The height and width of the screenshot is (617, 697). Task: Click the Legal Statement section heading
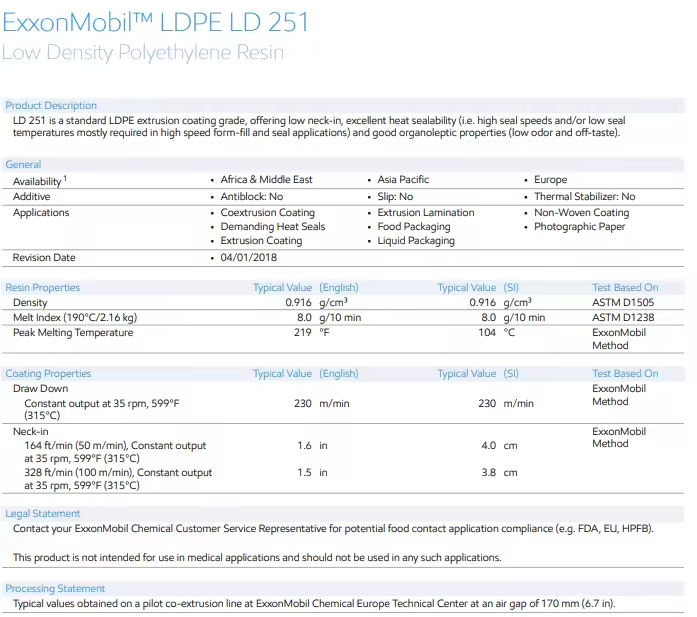coord(42,514)
